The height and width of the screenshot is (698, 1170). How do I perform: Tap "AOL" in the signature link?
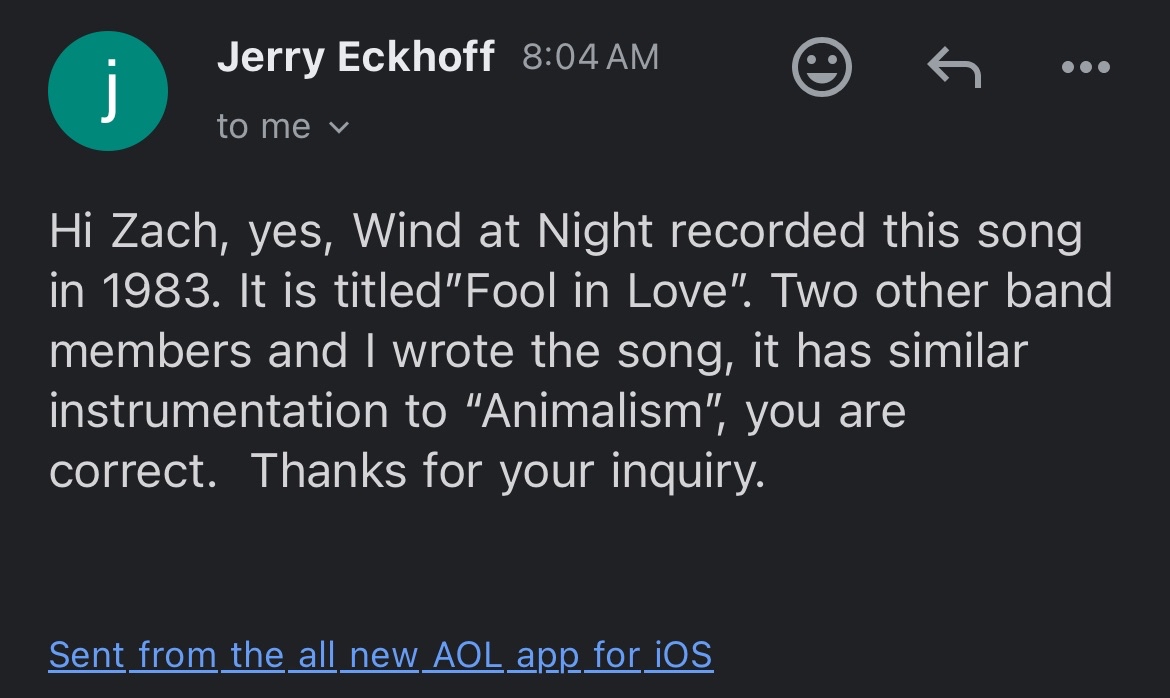click(x=468, y=655)
